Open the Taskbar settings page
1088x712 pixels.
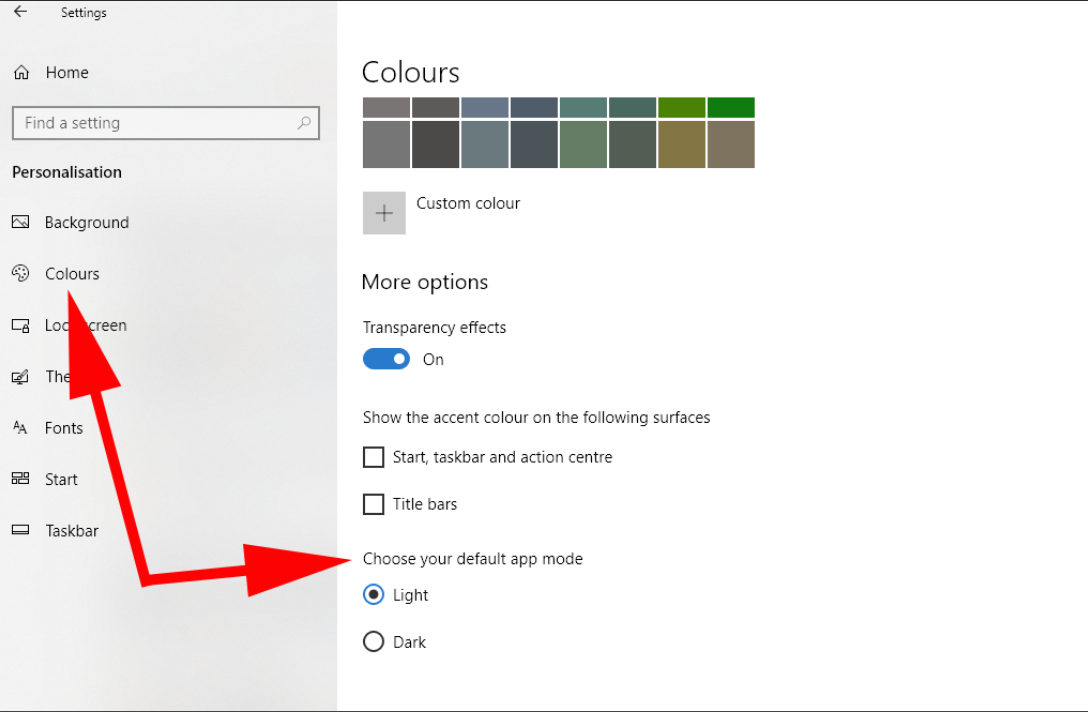[x=71, y=531]
